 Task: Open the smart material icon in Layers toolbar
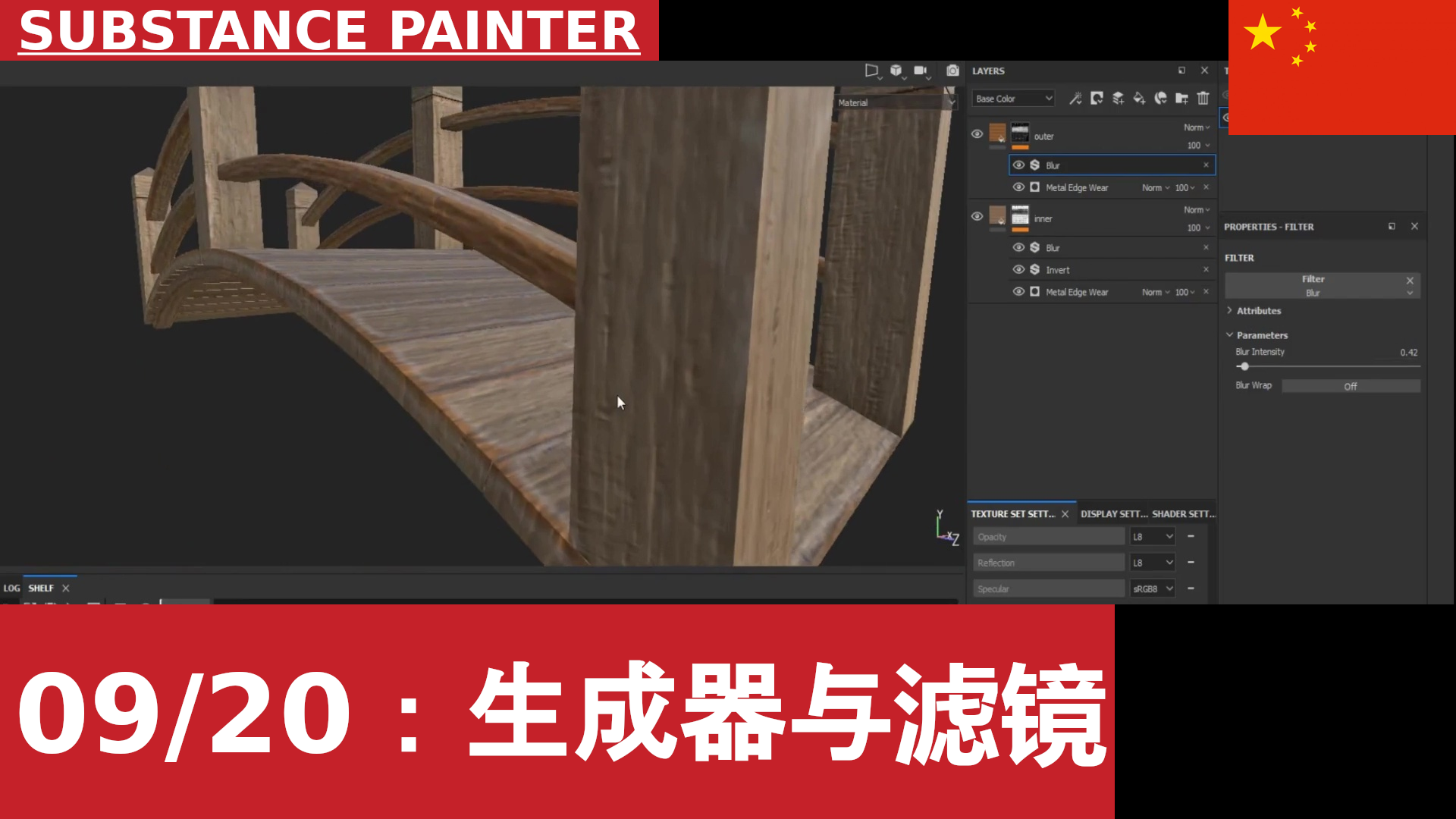(1160, 99)
